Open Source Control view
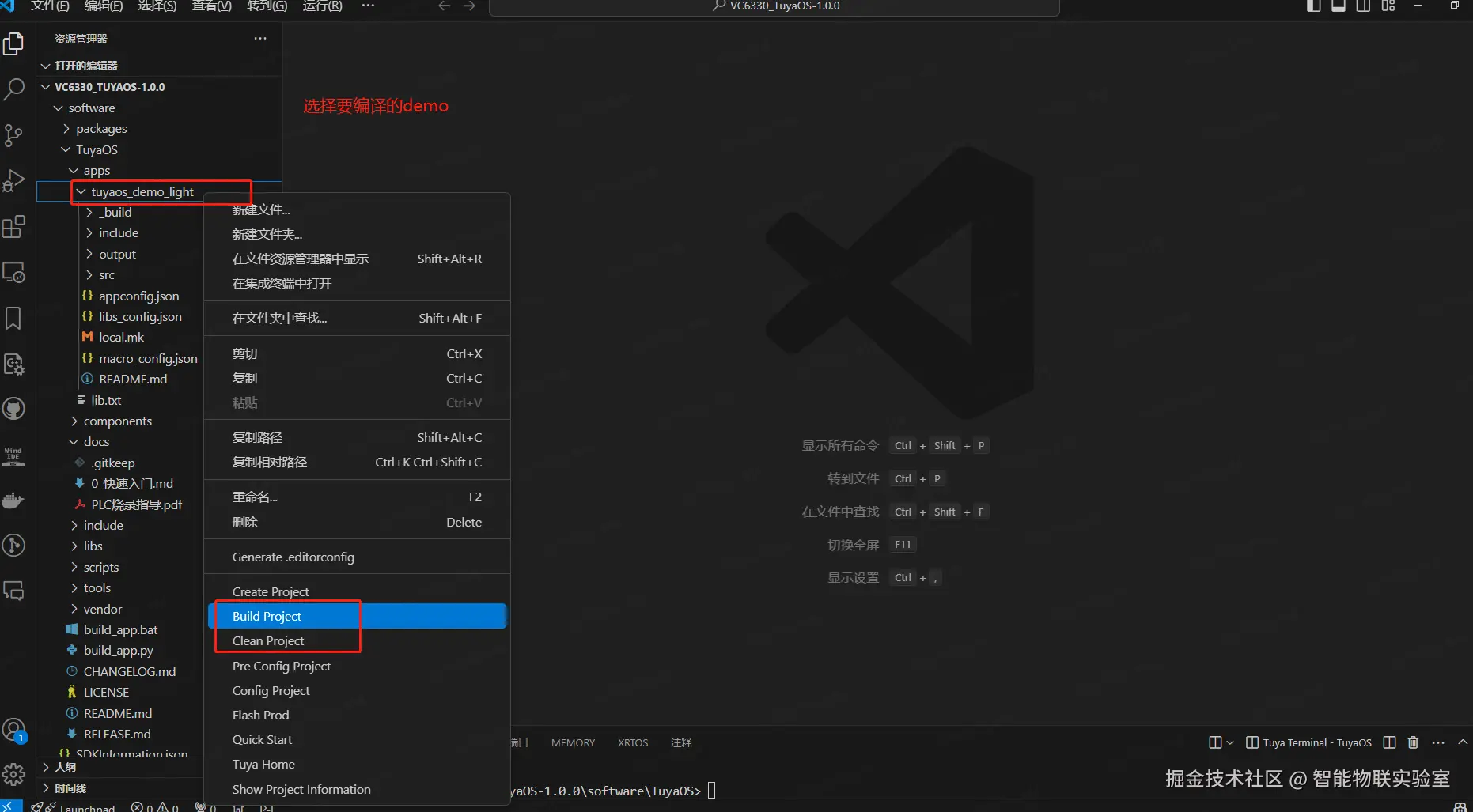 [x=13, y=135]
